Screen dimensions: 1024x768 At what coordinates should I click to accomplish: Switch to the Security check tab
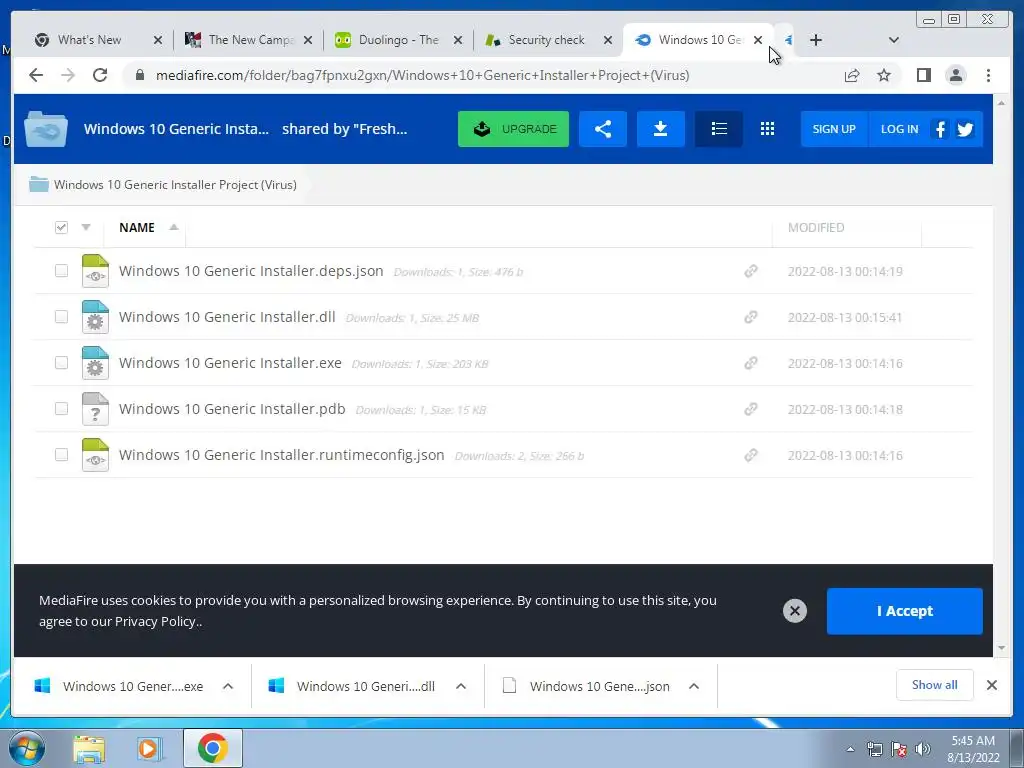tap(546, 40)
